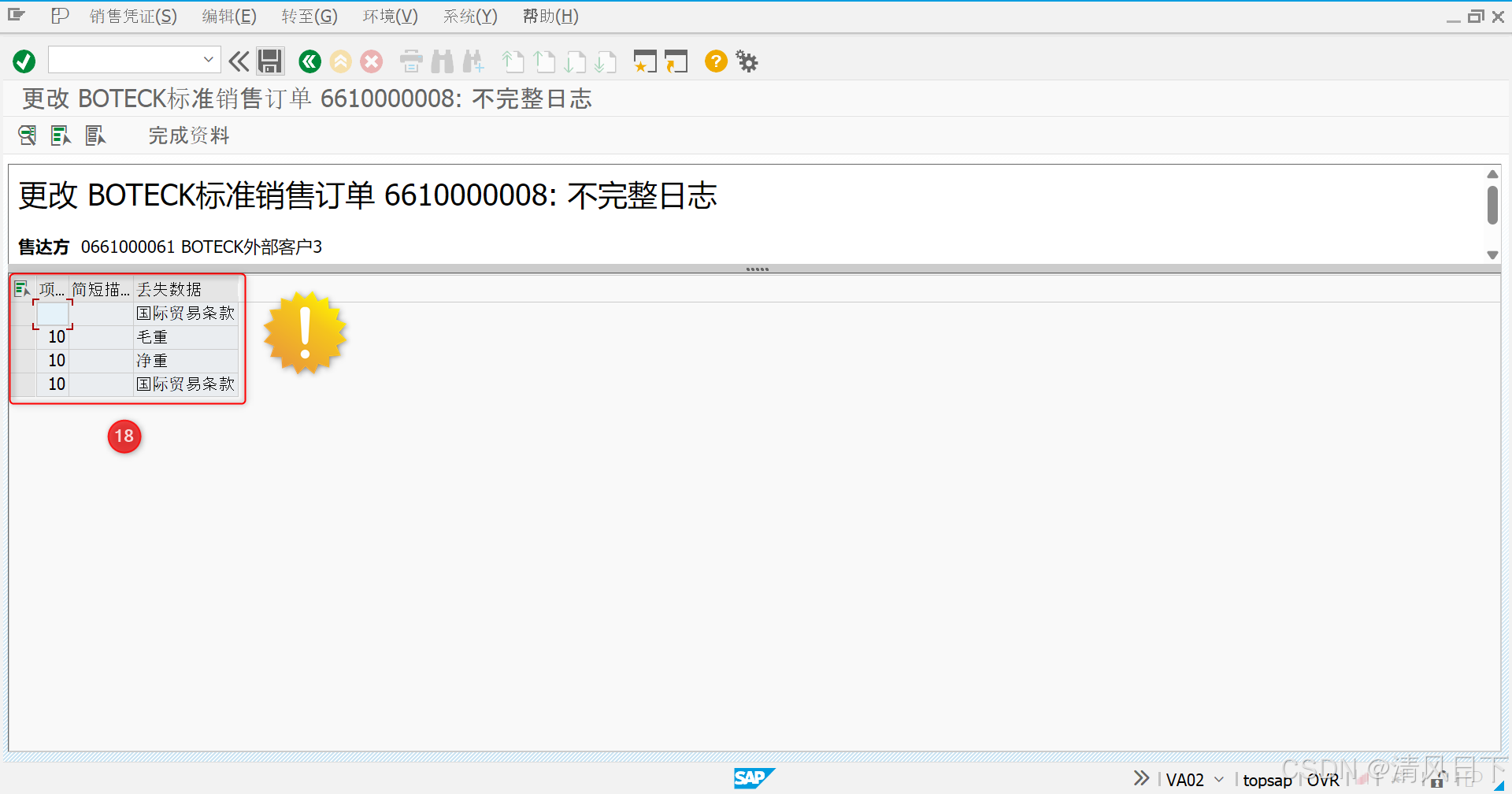Open the 系统(Y) menu
The height and width of the screenshot is (794, 1512).
point(470,16)
